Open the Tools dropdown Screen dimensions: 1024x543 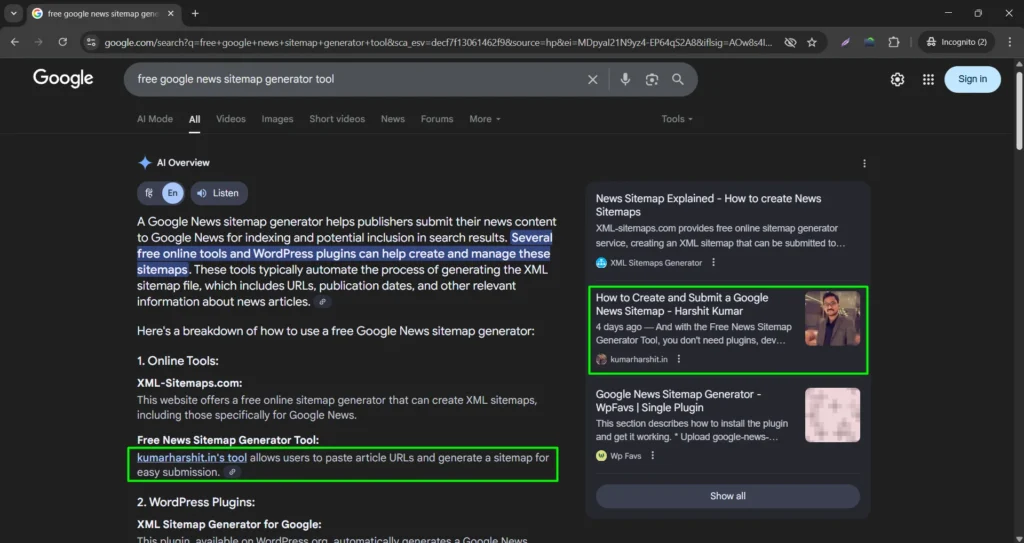tap(677, 119)
